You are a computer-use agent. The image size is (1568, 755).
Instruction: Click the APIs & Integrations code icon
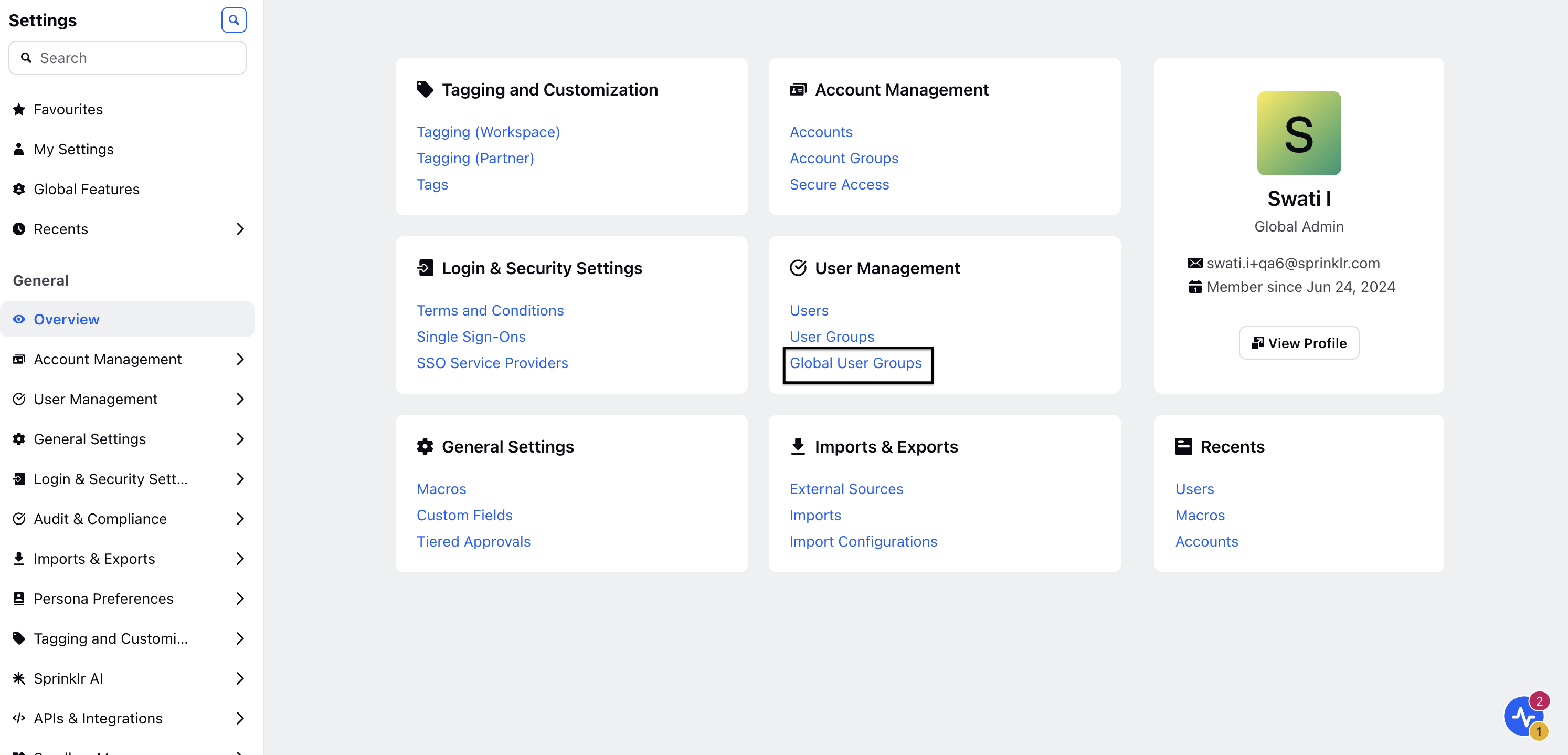click(19, 718)
